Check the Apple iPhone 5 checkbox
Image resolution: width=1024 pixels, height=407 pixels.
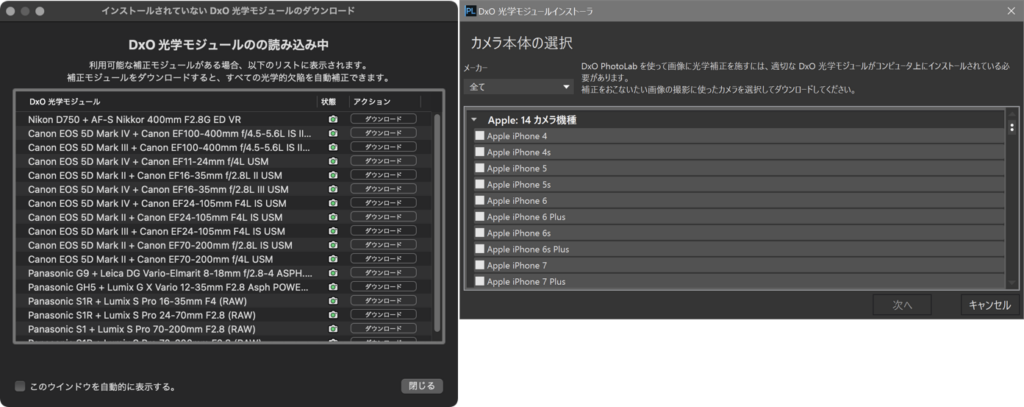(x=480, y=169)
